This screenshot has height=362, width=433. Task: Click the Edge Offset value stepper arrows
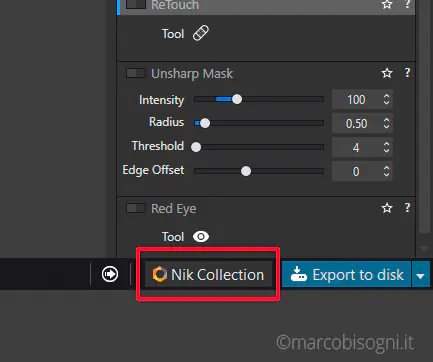[x=386, y=171]
